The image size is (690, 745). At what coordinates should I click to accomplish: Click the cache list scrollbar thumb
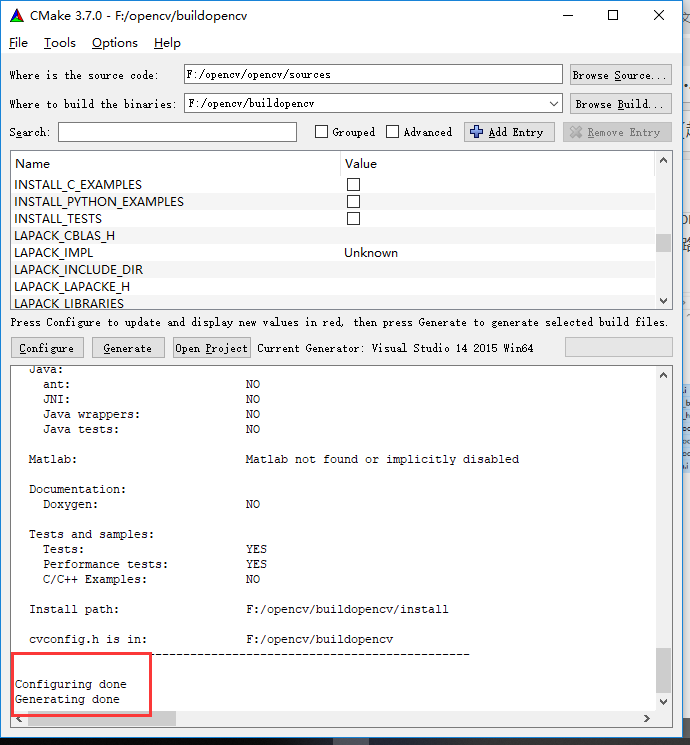[663, 243]
